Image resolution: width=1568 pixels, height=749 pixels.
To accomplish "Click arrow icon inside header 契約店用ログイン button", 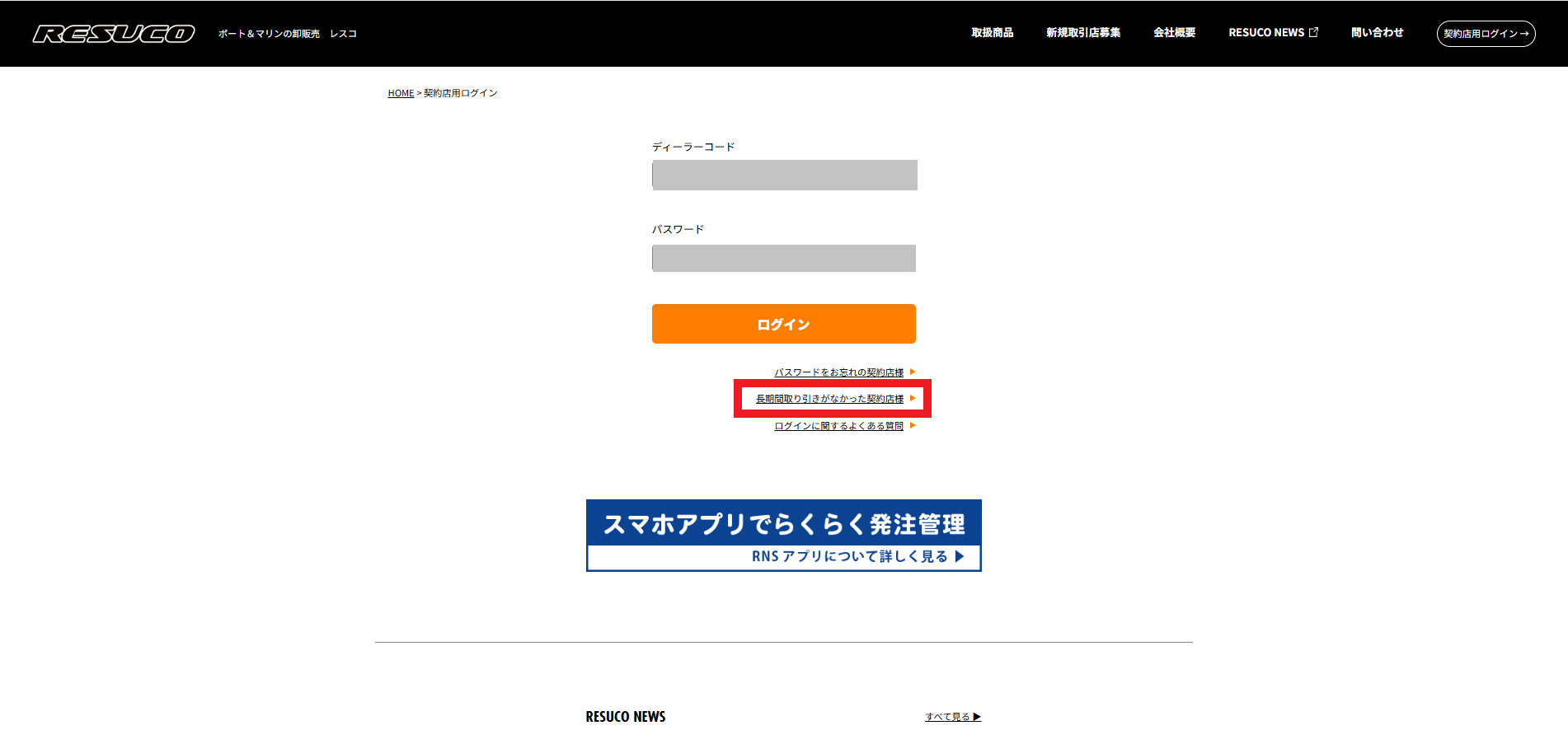I will click(x=1524, y=34).
